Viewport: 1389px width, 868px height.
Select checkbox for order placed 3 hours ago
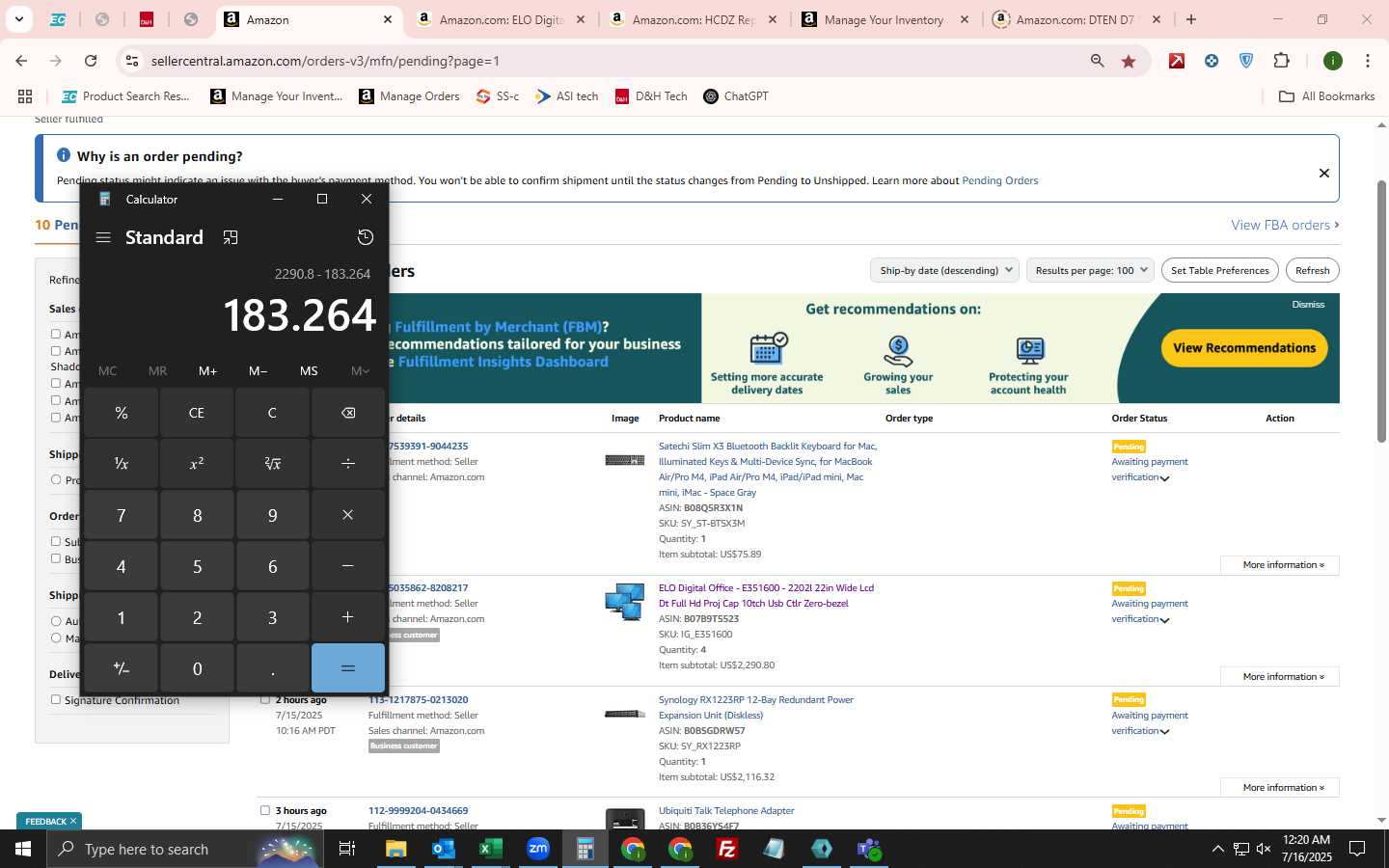pyautogui.click(x=265, y=811)
